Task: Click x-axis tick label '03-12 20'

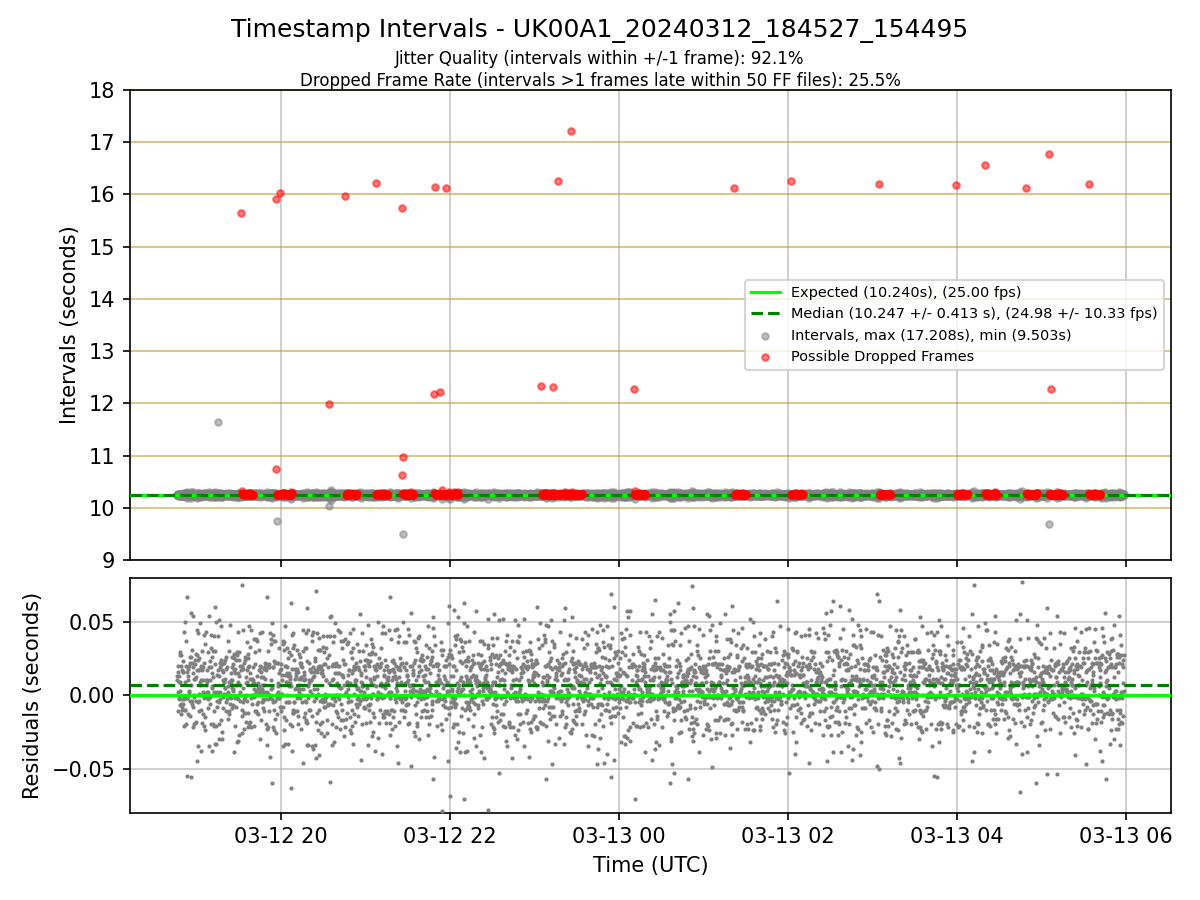Action: [280, 834]
